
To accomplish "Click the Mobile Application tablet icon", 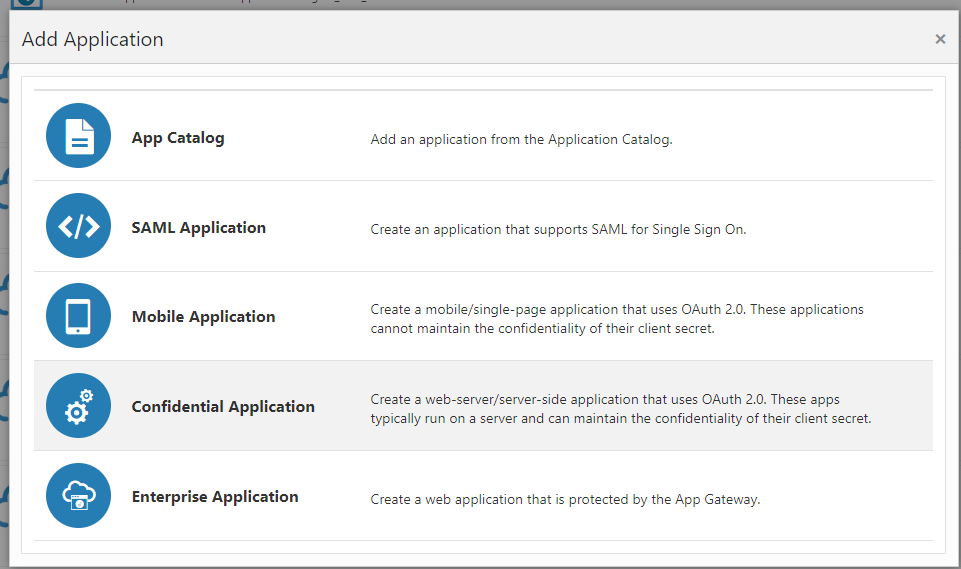I will [78, 316].
